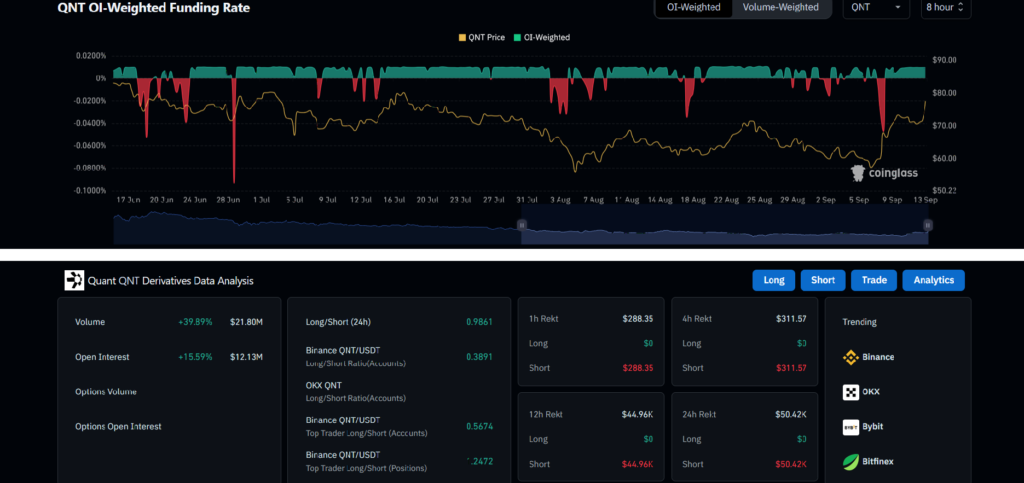Click the 12h Rekt total $44.96K
This screenshot has width=1024, height=483.
tap(637, 414)
